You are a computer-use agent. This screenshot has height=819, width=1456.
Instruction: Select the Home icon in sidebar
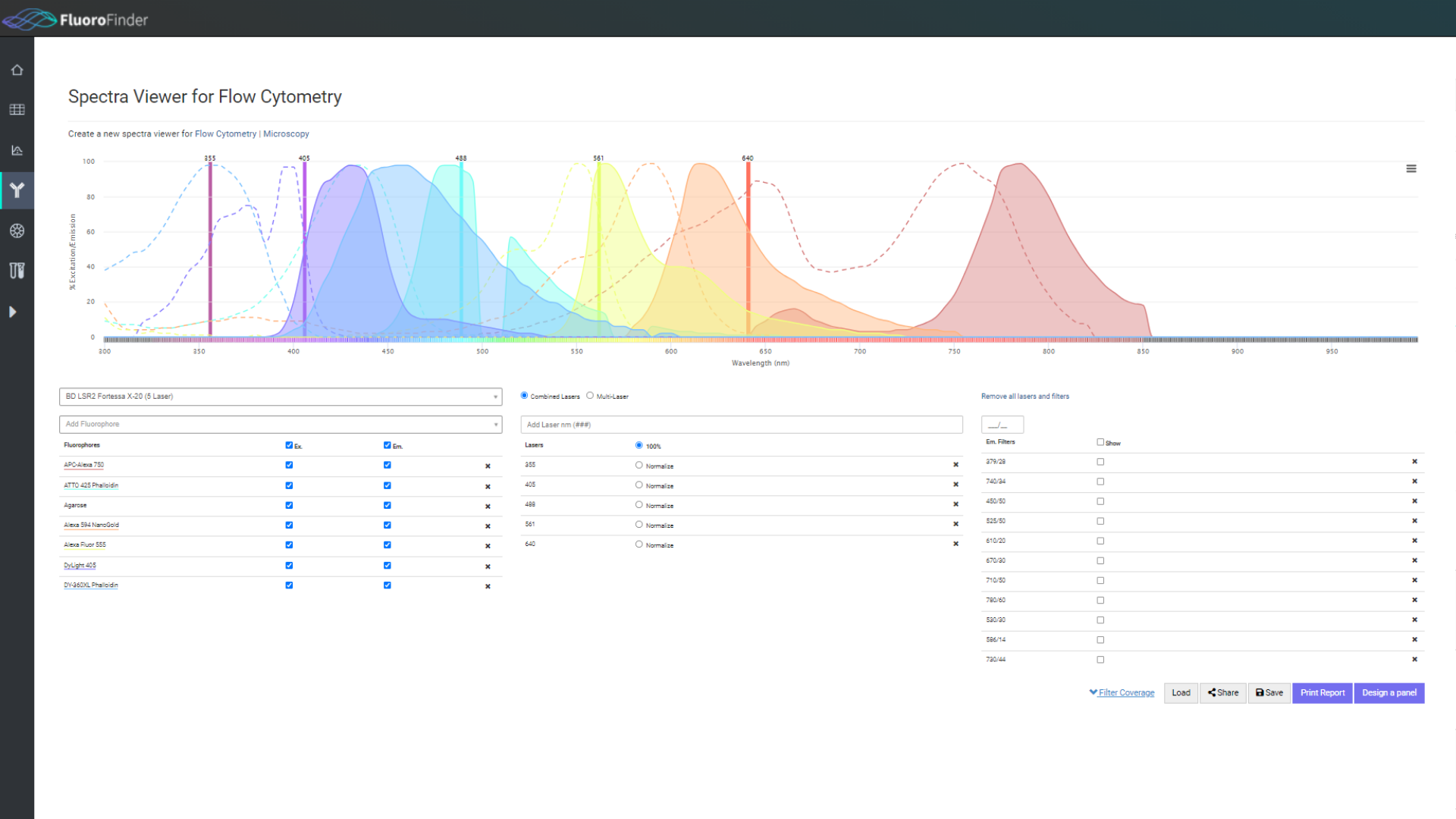click(17, 70)
